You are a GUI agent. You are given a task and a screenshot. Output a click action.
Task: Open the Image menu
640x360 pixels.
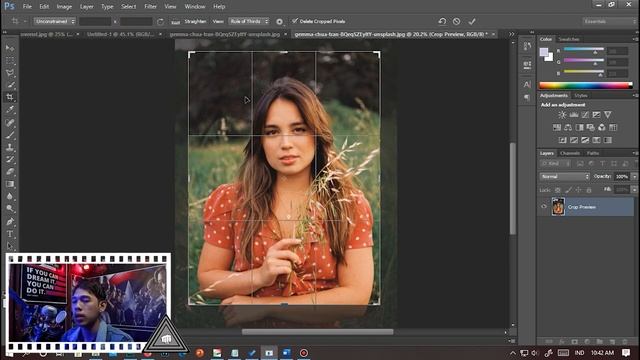(x=64, y=7)
